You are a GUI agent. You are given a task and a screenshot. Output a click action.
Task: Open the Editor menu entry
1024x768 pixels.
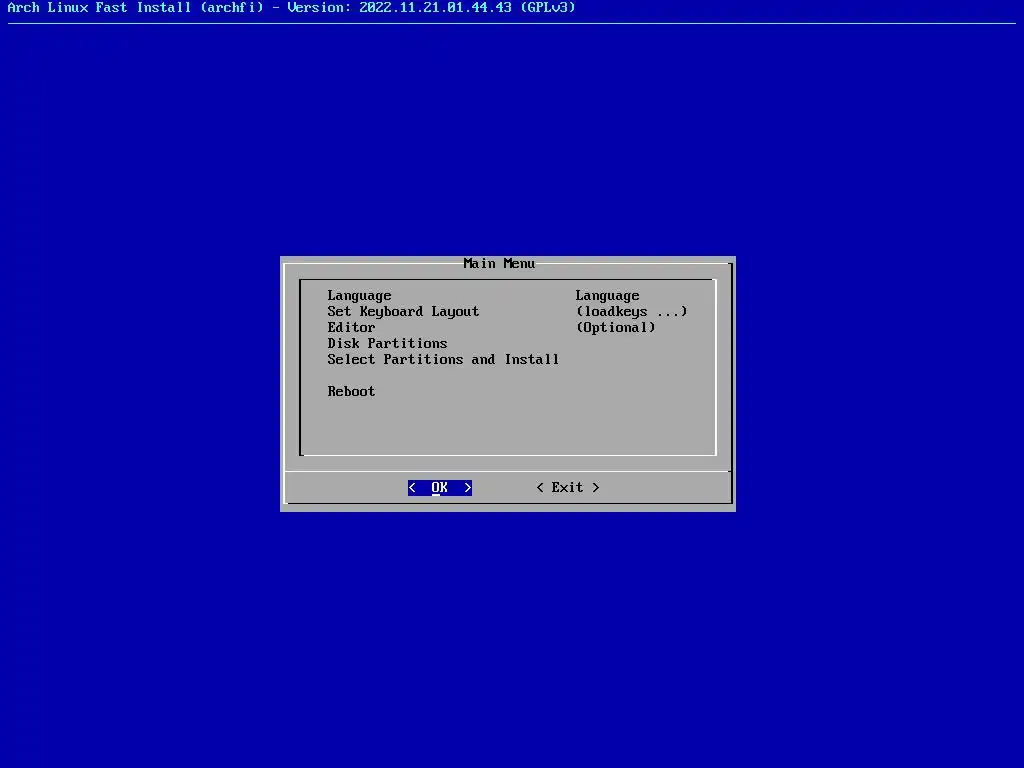pos(351,327)
